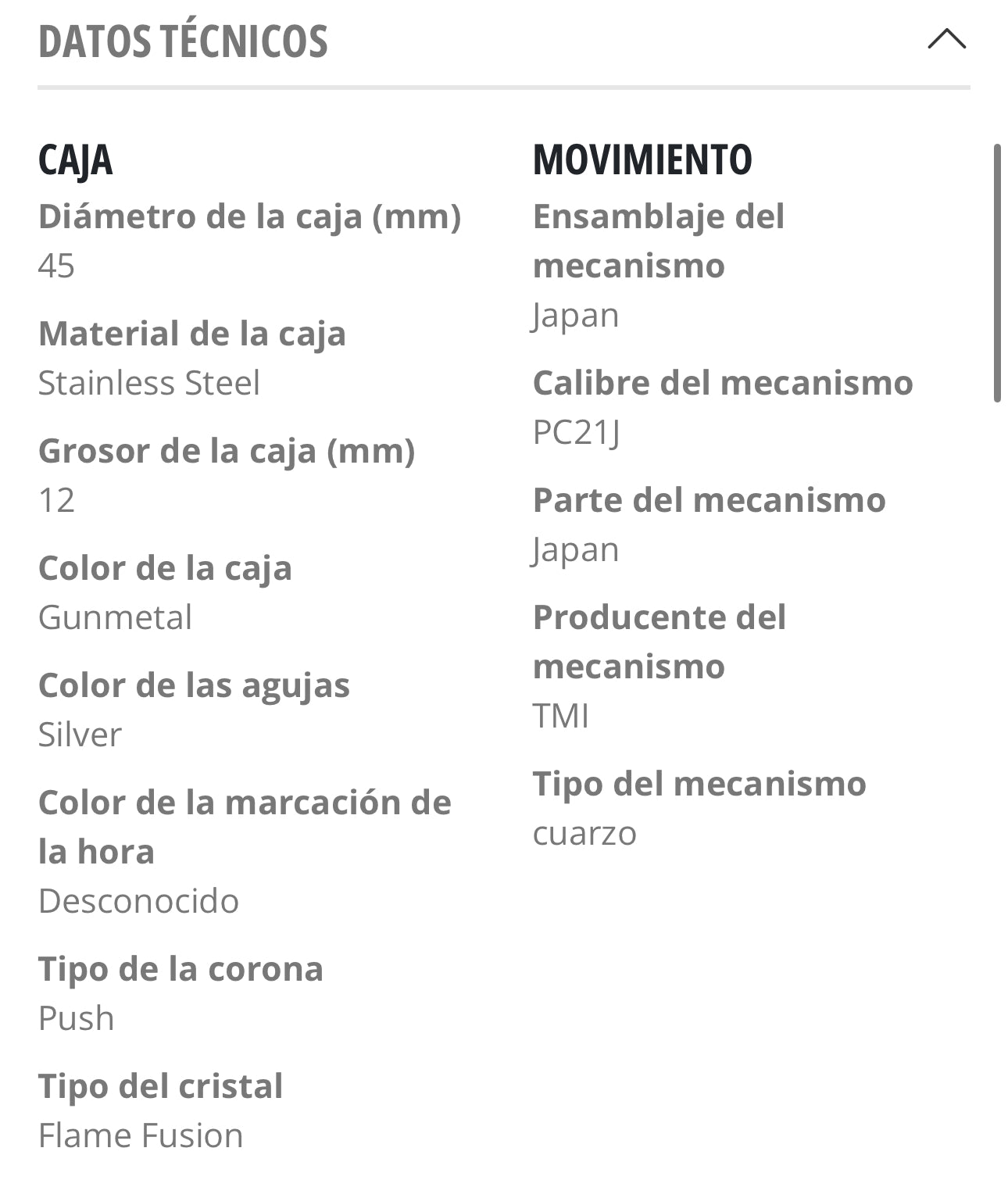1008x1180 pixels.
Task: Click the Calibre del mecanismo label
Action: (723, 383)
